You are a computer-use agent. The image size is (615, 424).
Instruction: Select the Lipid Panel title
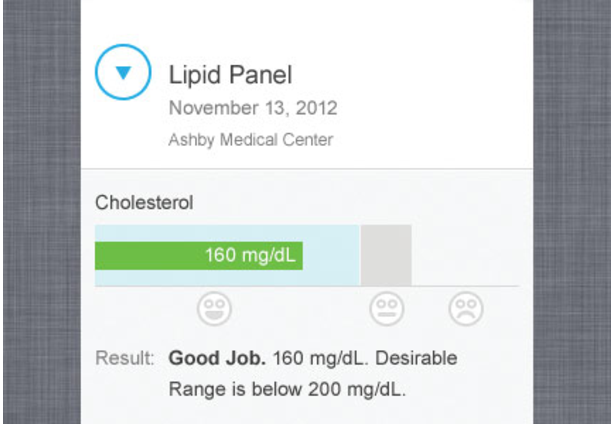coord(230,75)
